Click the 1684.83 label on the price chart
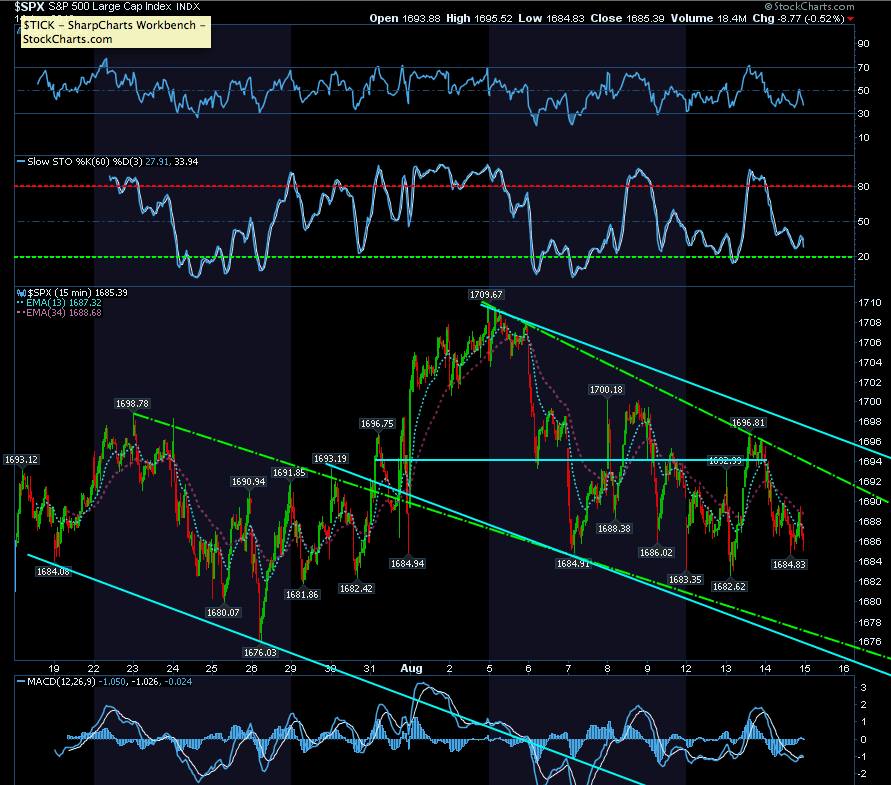 789,564
